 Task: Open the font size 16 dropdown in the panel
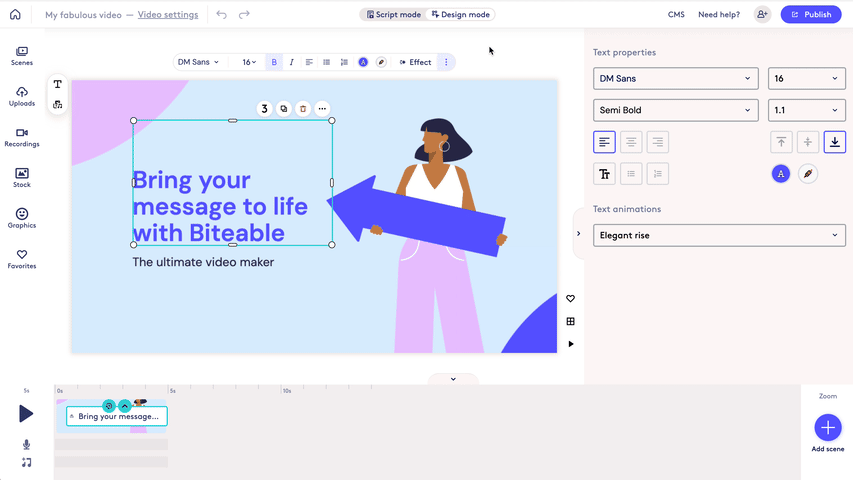click(807, 78)
